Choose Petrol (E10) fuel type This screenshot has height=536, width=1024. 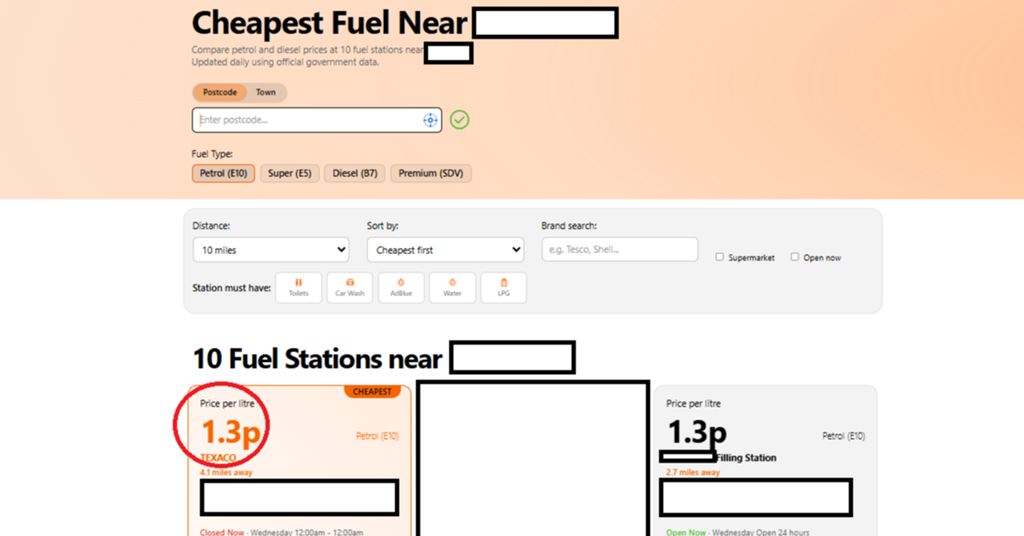223,174
